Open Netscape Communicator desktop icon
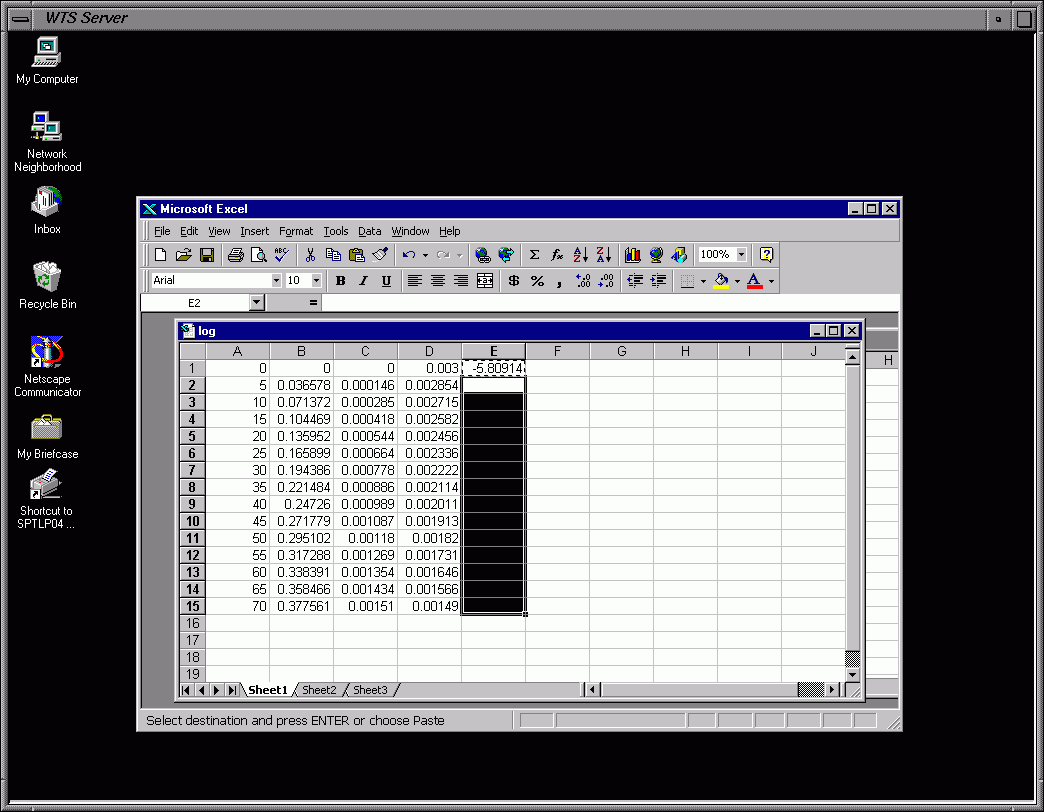 click(x=47, y=366)
